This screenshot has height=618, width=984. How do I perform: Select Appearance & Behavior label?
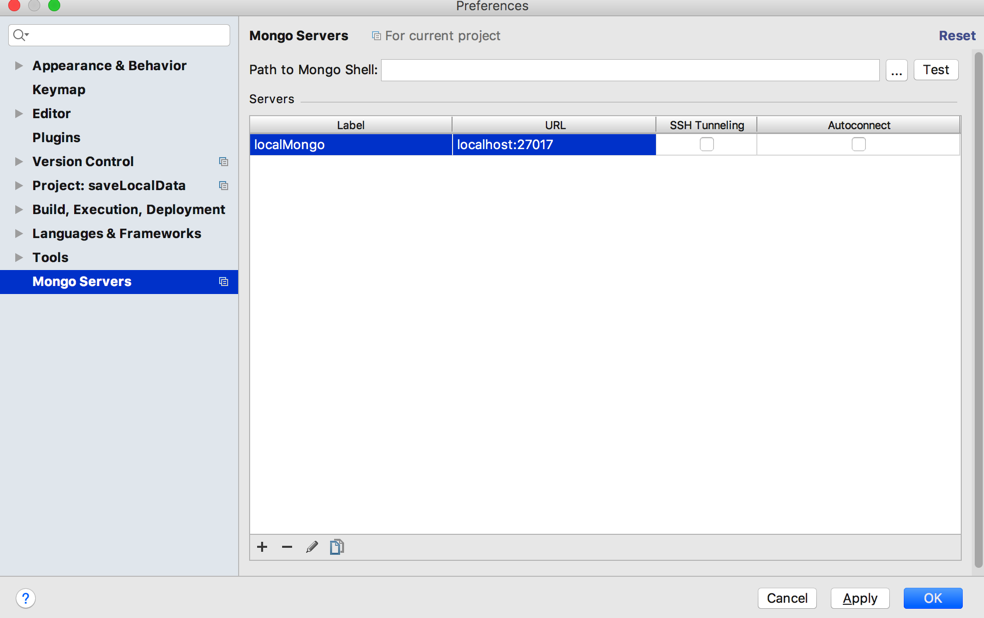(x=109, y=65)
